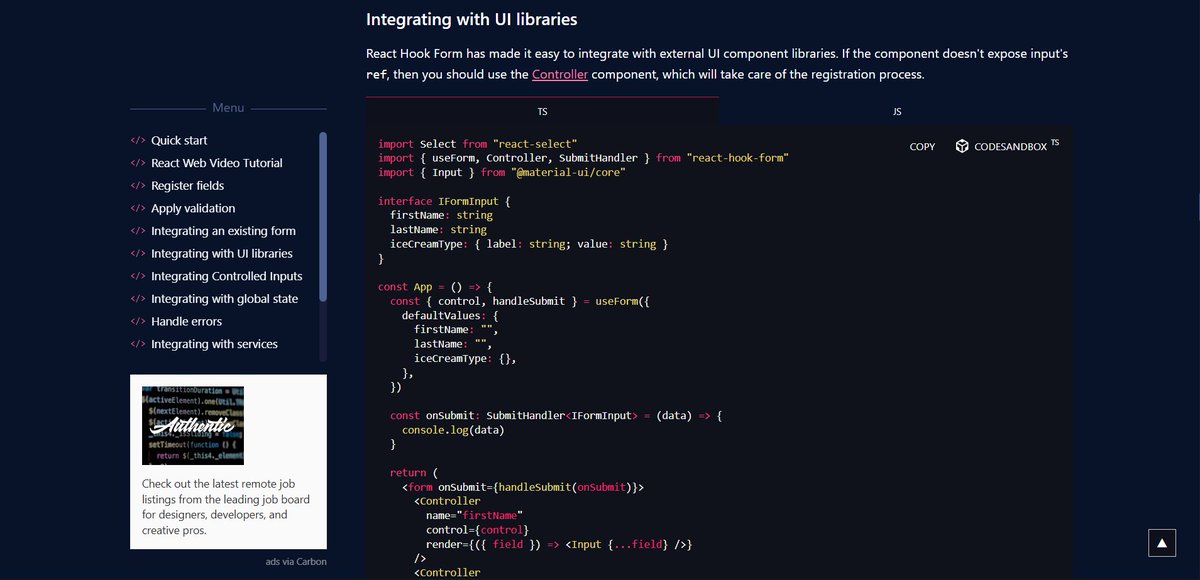
Task: Click the const App arrow function line
Action: [435, 287]
